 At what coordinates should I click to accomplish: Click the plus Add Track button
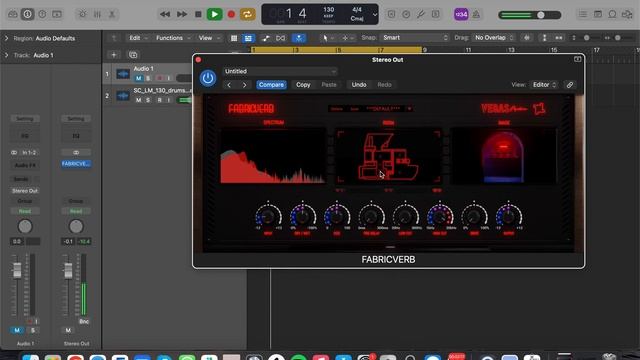[x=113, y=55]
